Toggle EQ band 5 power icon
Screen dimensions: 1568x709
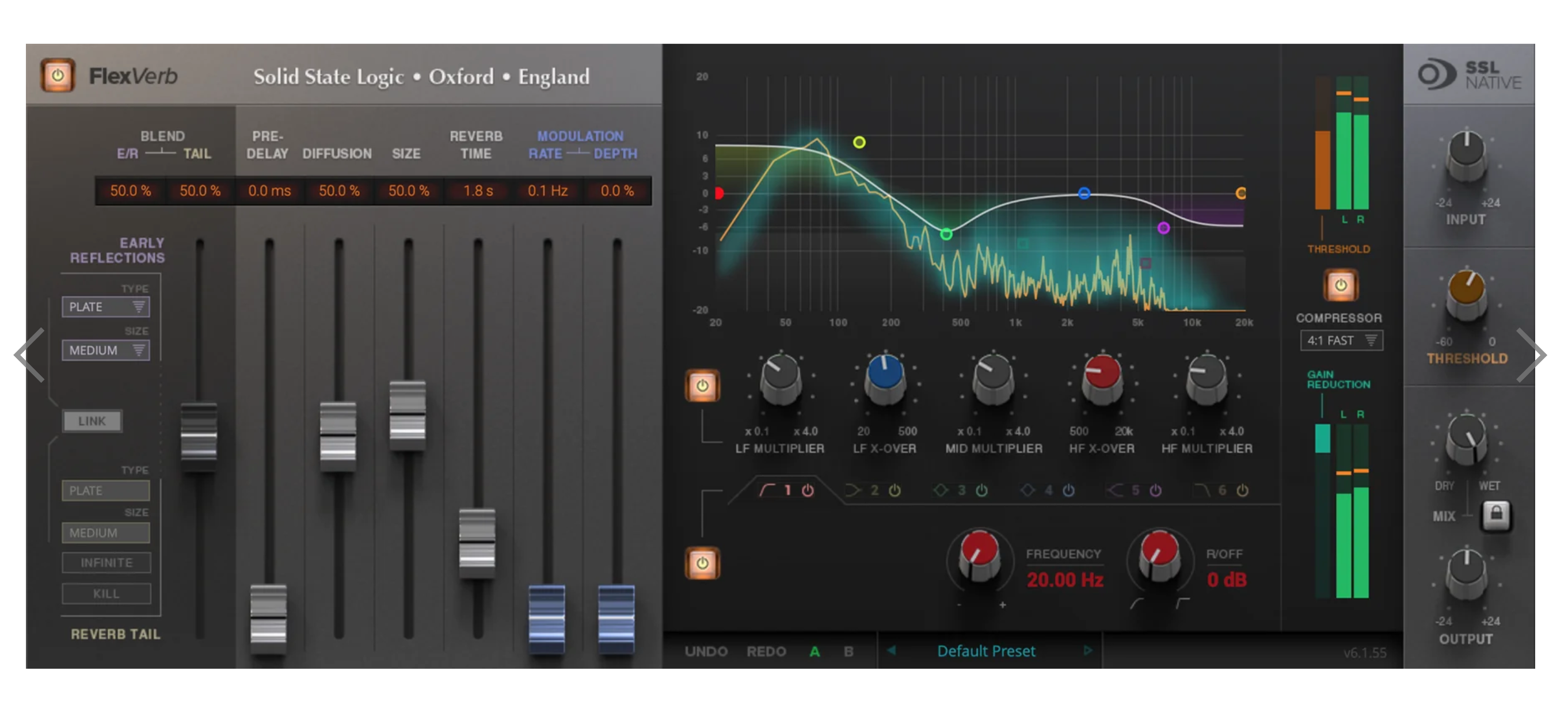tap(1155, 490)
